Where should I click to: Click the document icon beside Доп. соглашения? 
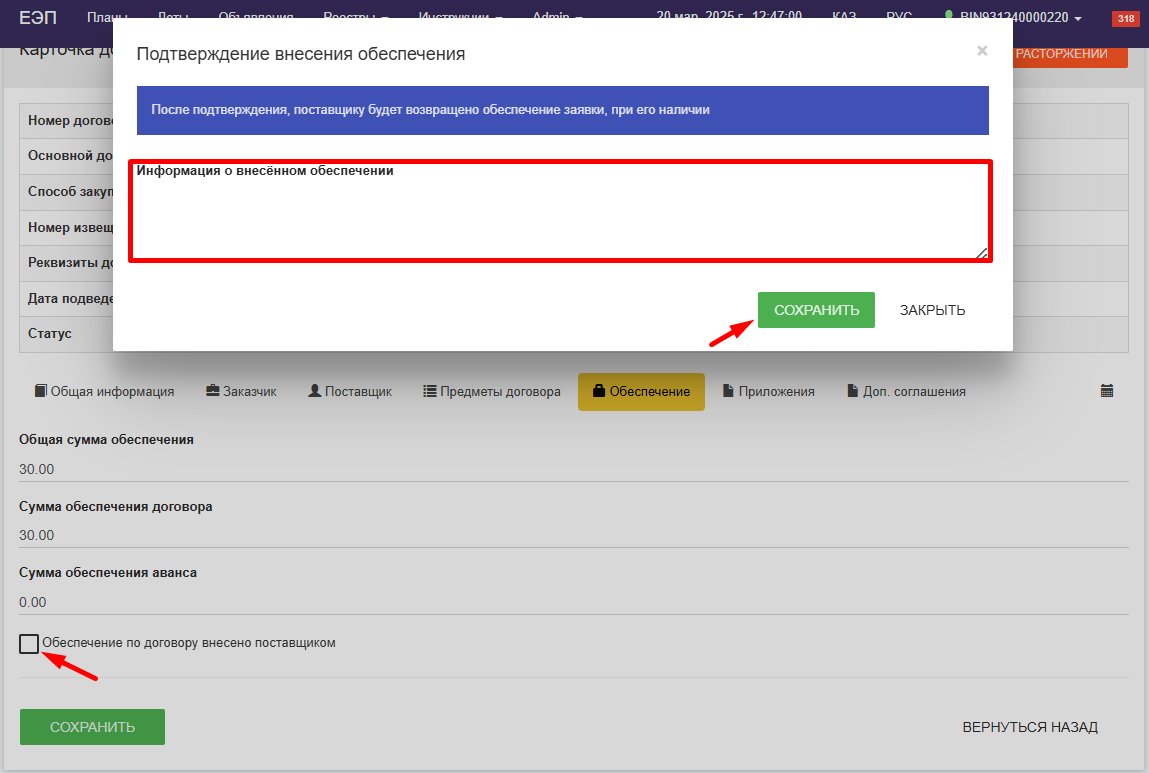[853, 392]
